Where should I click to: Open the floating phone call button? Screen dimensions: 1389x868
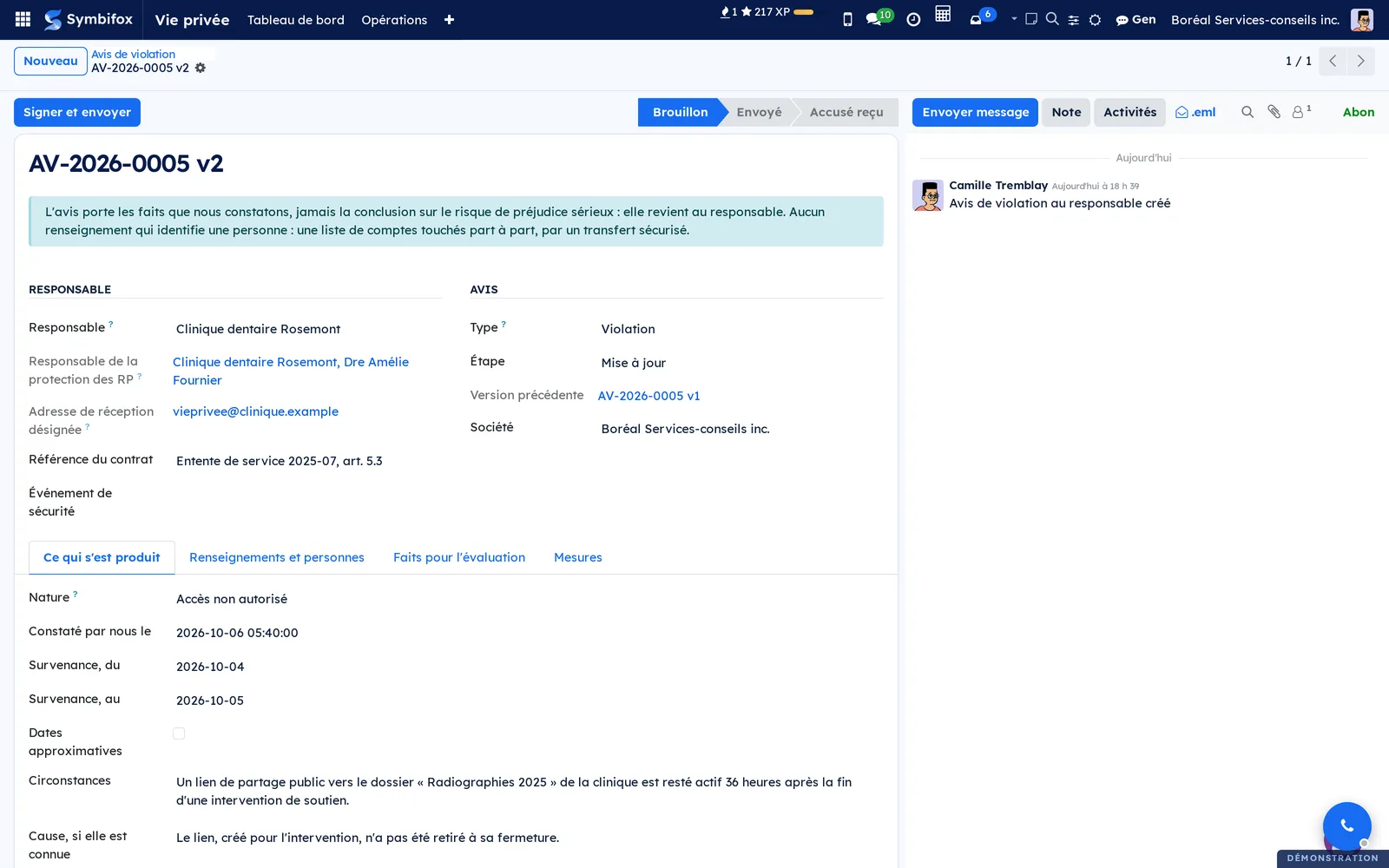1346,825
